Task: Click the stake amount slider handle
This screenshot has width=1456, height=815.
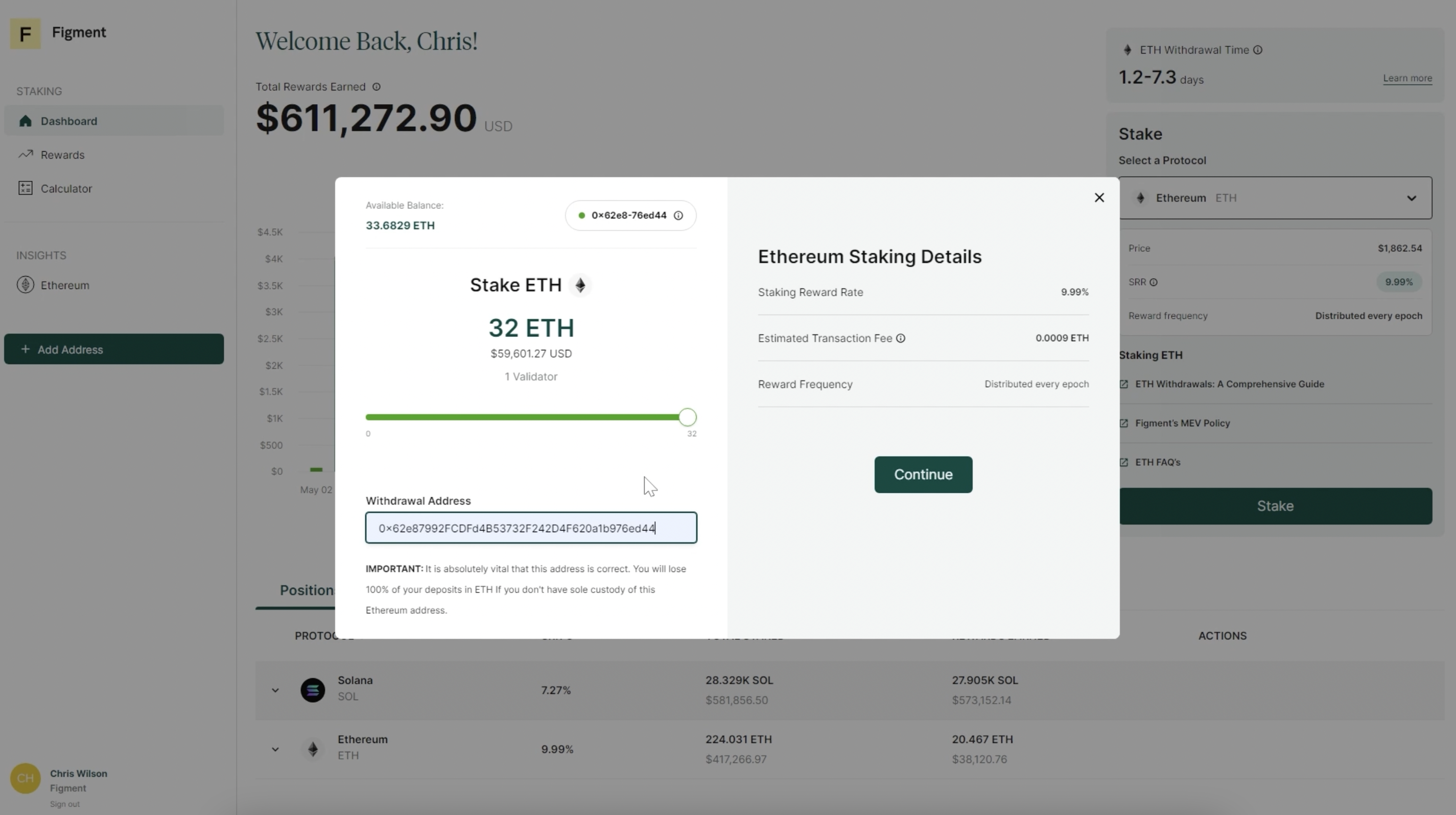Action: 687,417
